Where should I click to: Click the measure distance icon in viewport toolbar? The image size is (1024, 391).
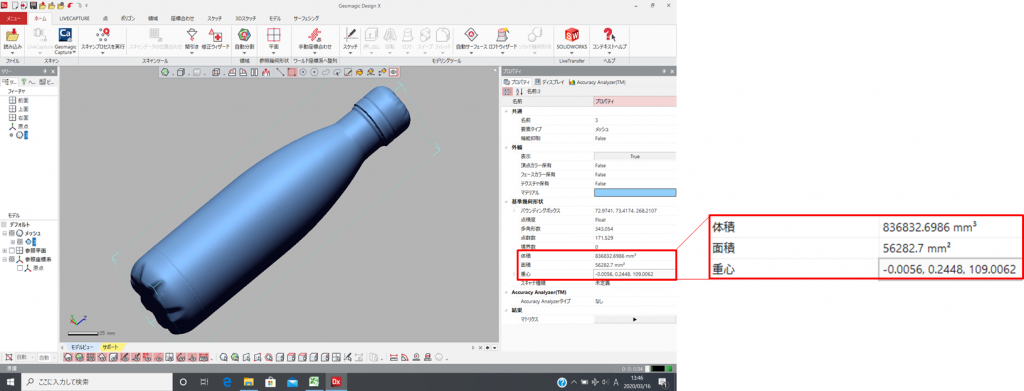[280, 72]
